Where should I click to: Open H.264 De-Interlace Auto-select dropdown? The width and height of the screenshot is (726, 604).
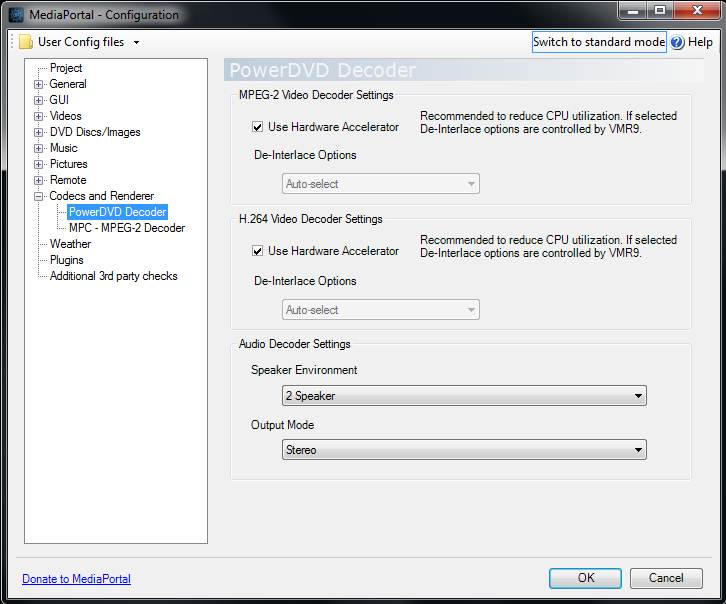pyautogui.click(x=381, y=310)
